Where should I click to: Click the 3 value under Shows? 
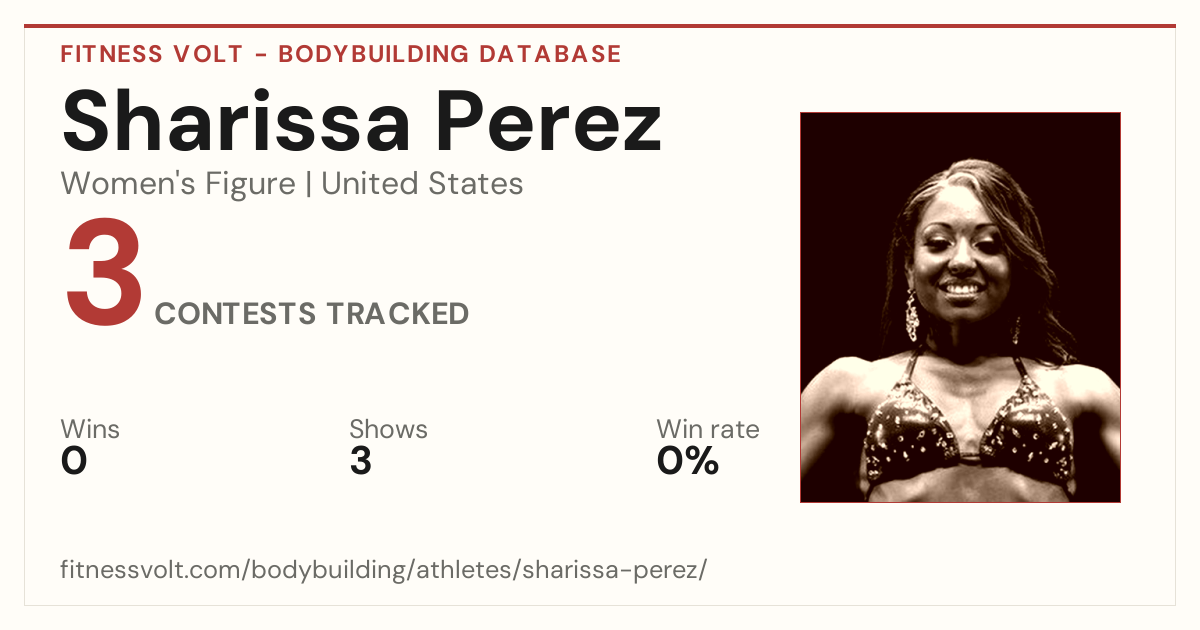coord(361,461)
